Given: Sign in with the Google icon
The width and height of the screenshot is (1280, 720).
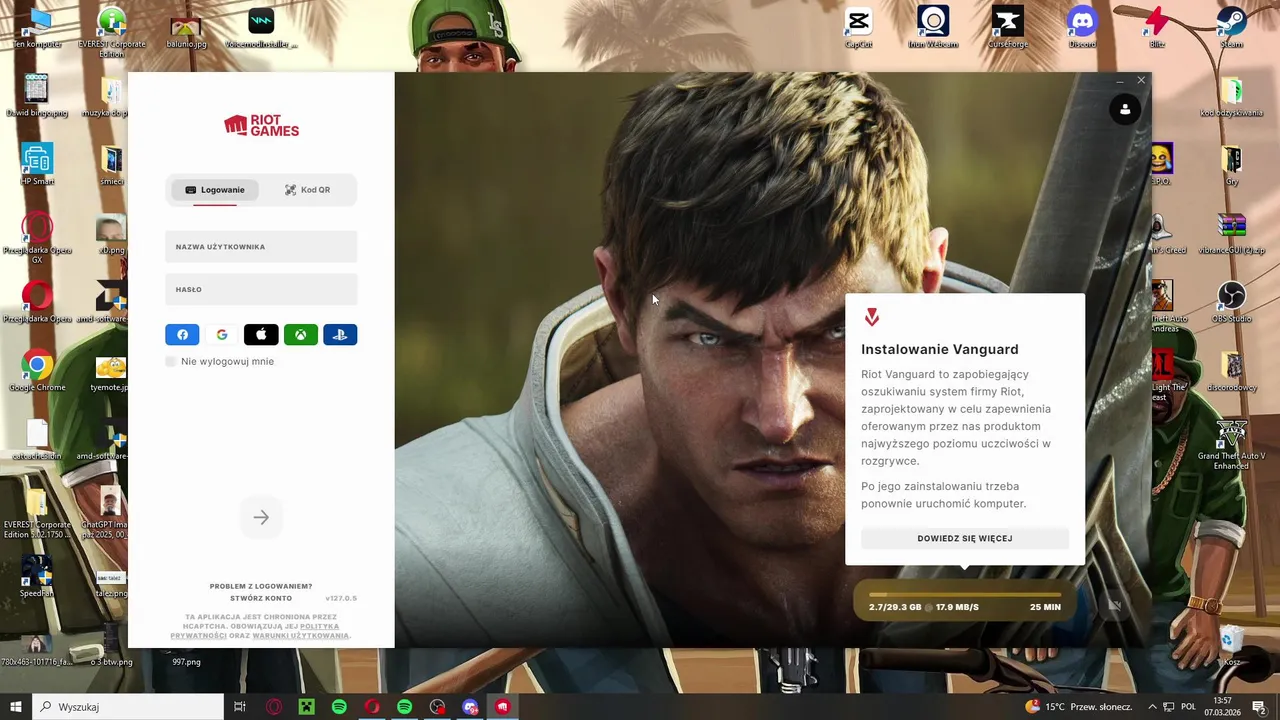Looking at the screenshot, I should (x=222, y=335).
